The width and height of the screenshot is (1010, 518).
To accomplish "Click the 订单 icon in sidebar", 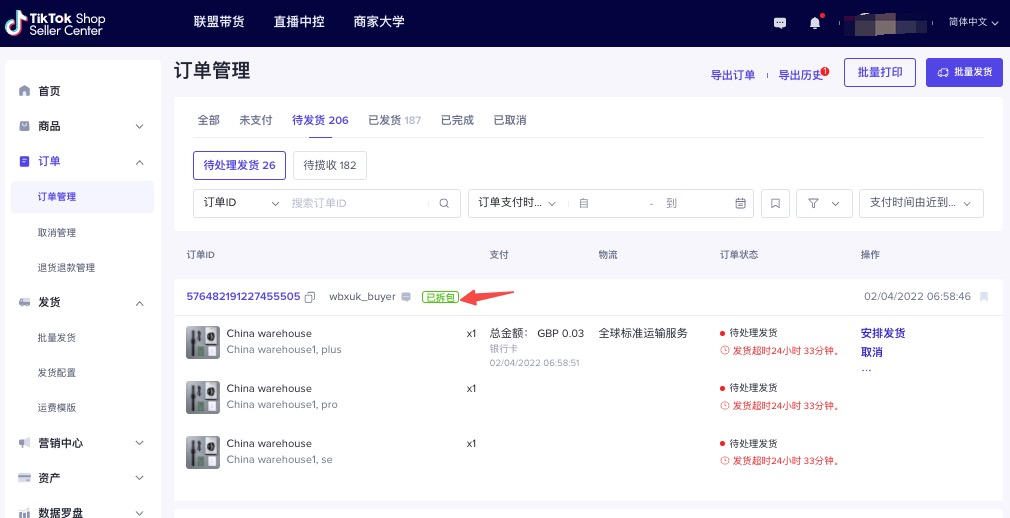I will (x=24, y=162).
